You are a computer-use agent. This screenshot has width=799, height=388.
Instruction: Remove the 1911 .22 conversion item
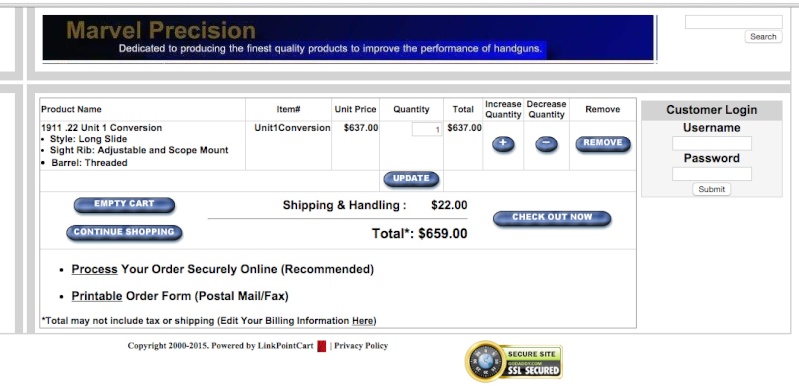603,143
